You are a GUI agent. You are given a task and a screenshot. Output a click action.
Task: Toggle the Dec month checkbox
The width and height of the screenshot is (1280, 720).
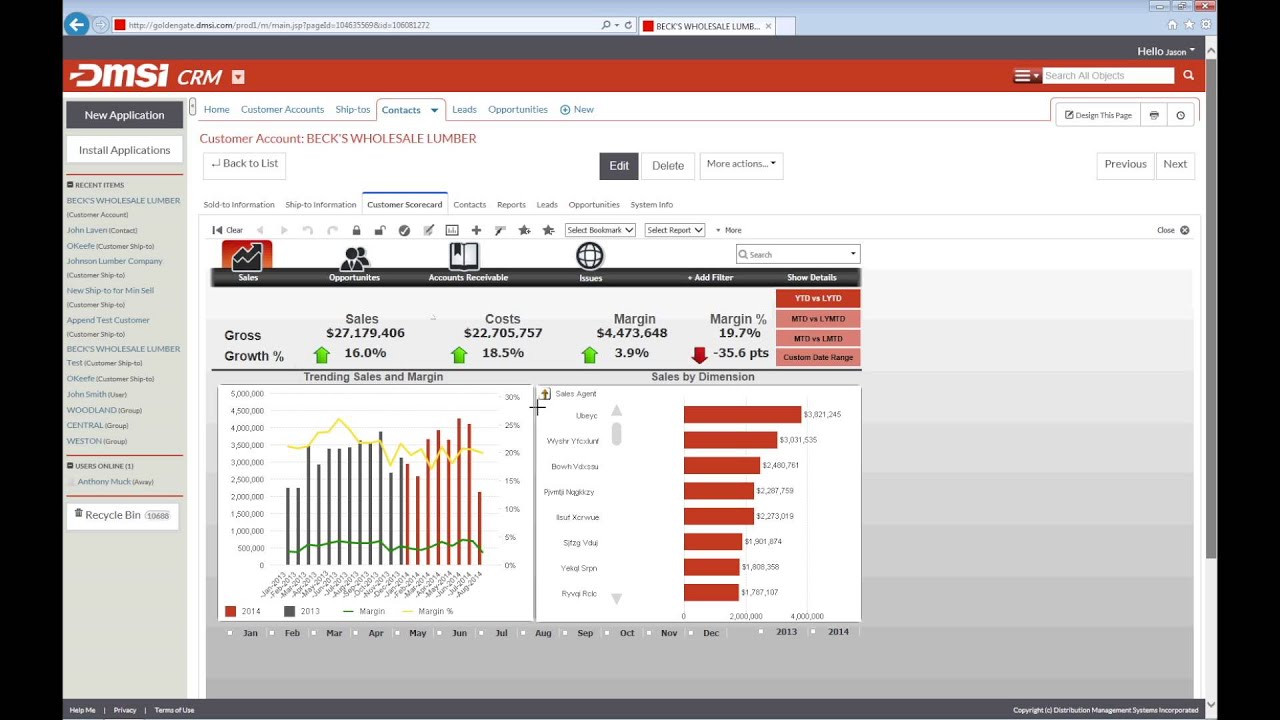click(692, 633)
